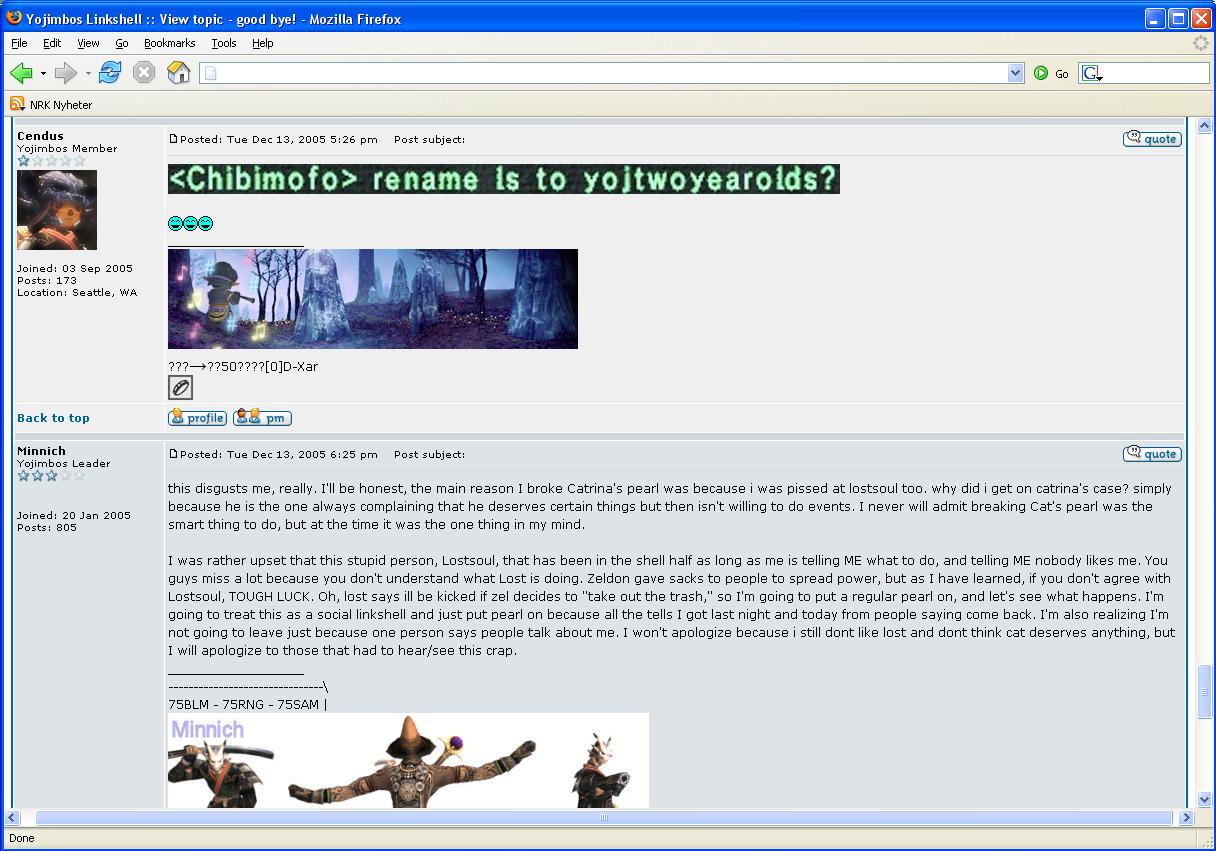Go to the Home page icon

click(178, 73)
